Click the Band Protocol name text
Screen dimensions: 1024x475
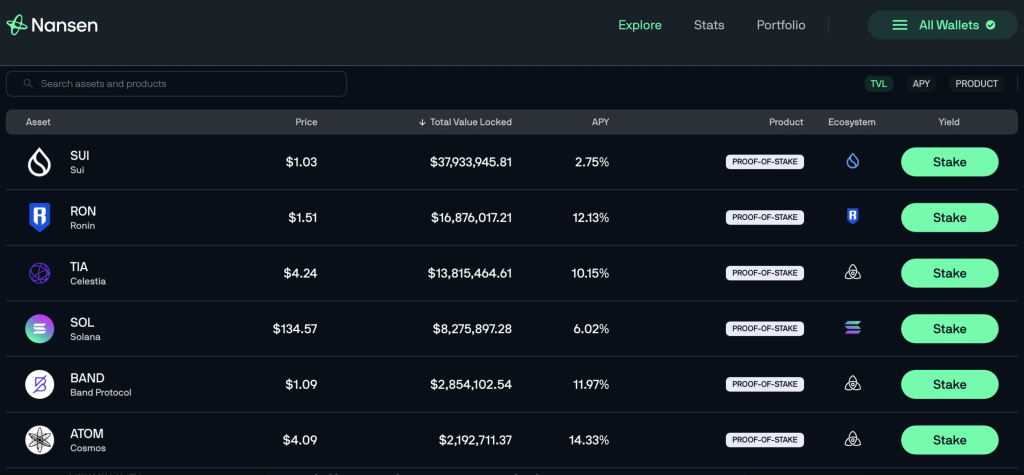tap(101, 393)
